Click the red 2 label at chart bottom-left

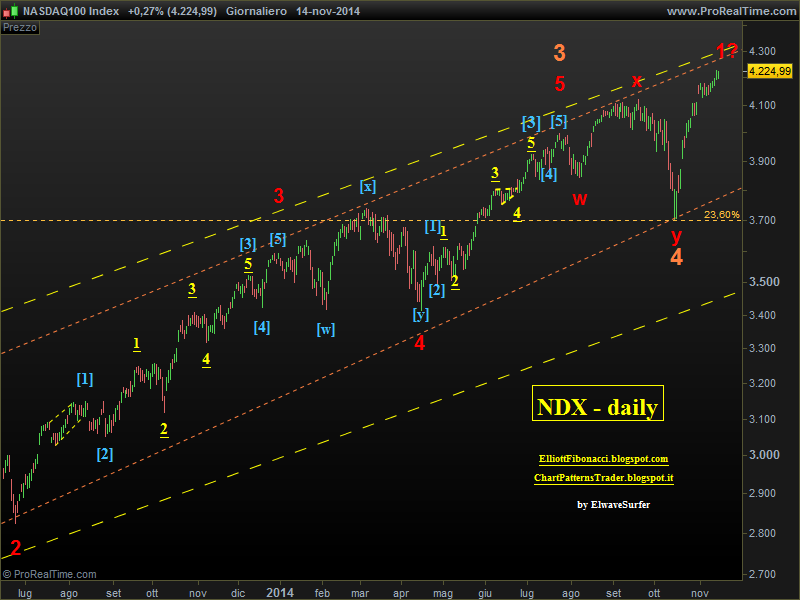16,547
